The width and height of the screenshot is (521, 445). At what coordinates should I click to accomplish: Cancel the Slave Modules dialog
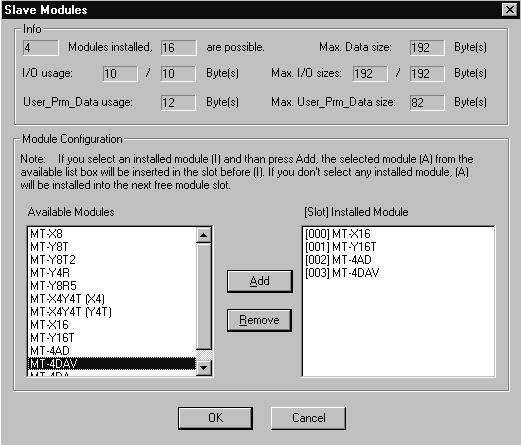click(x=308, y=418)
